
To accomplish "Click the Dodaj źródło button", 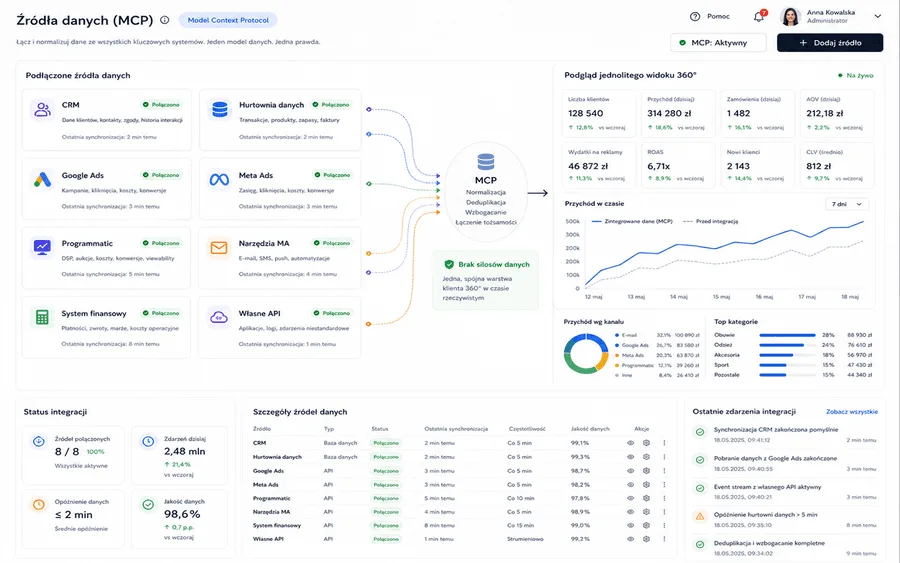I will pos(830,42).
